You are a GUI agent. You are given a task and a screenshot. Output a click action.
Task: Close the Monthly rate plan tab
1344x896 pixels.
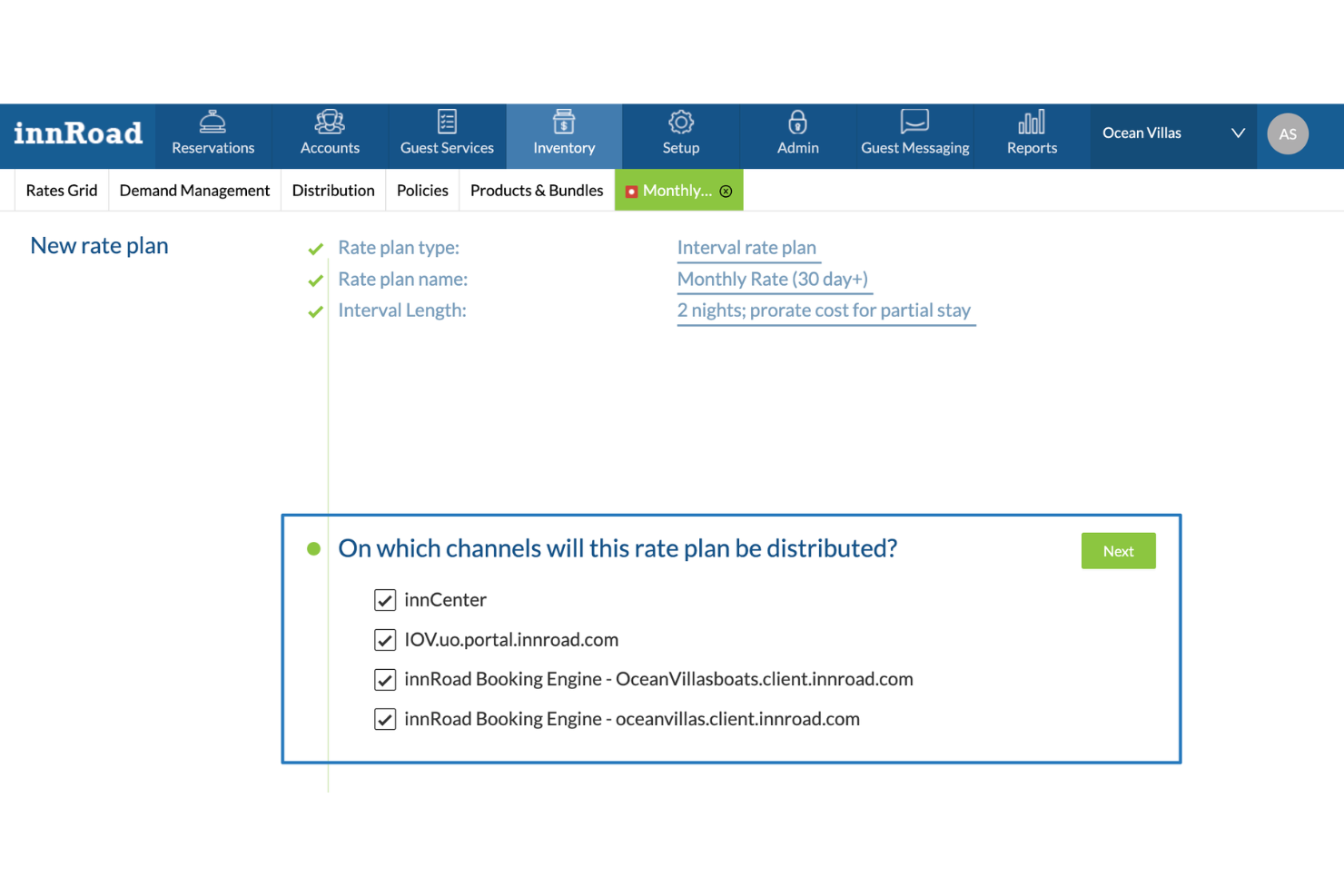[726, 191]
